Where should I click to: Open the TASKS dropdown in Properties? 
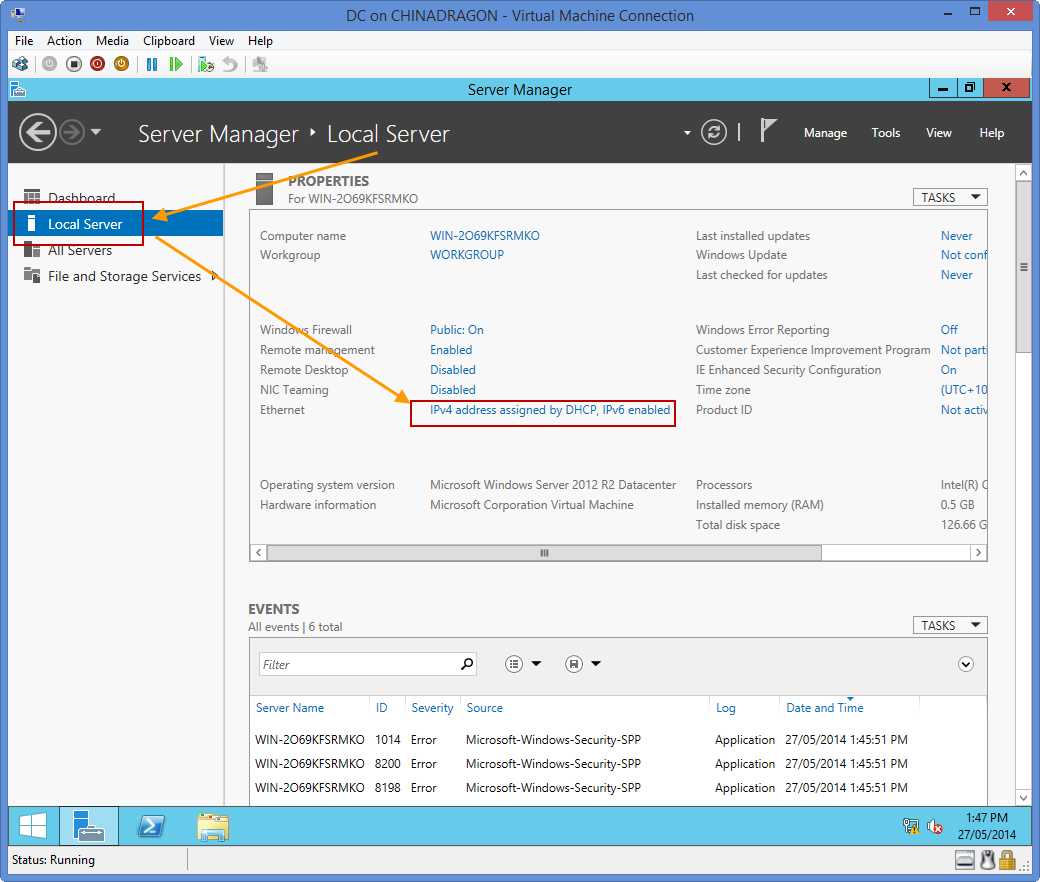[950, 198]
